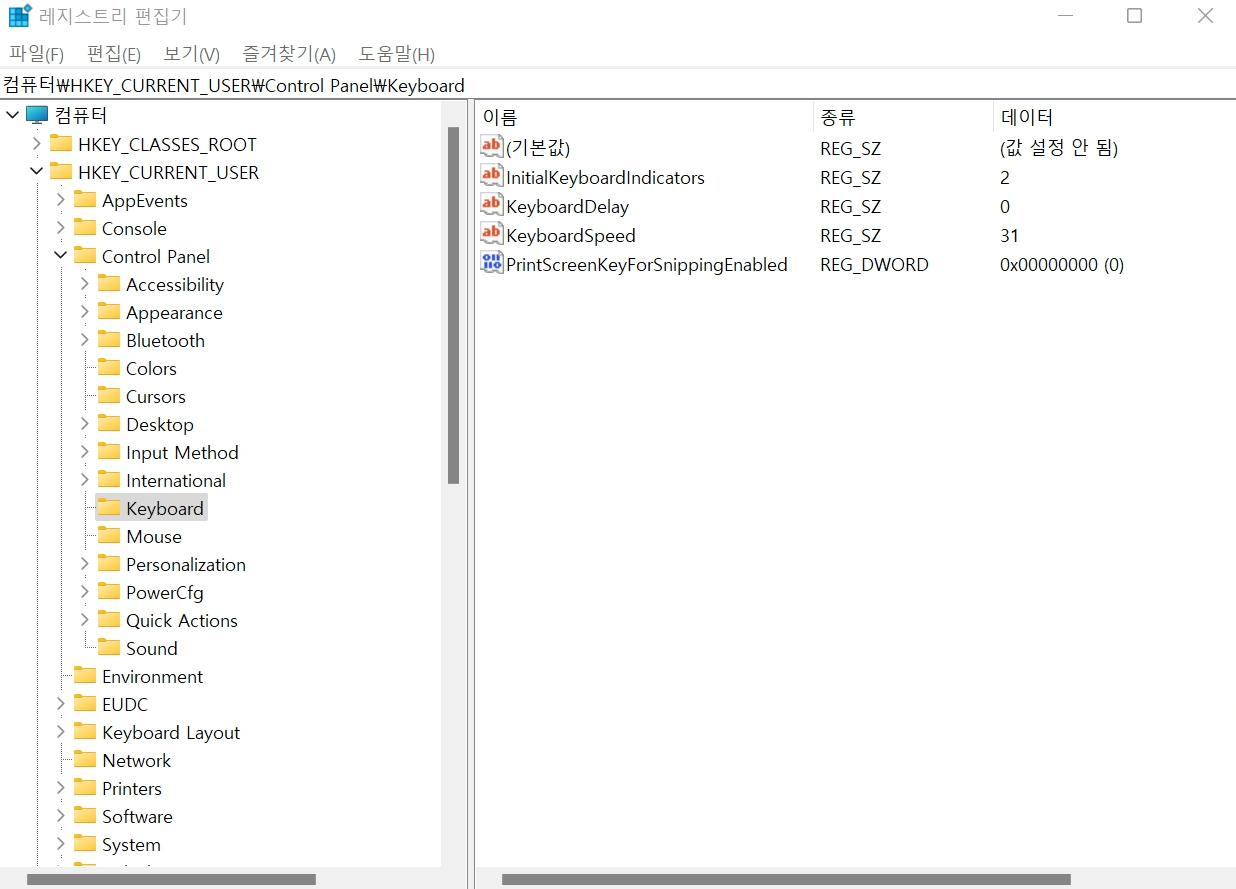Image resolution: width=1236 pixels, height=889 pixels.
Task: Click the Keyboard folder icon in the tree
Action: [109, 508]
